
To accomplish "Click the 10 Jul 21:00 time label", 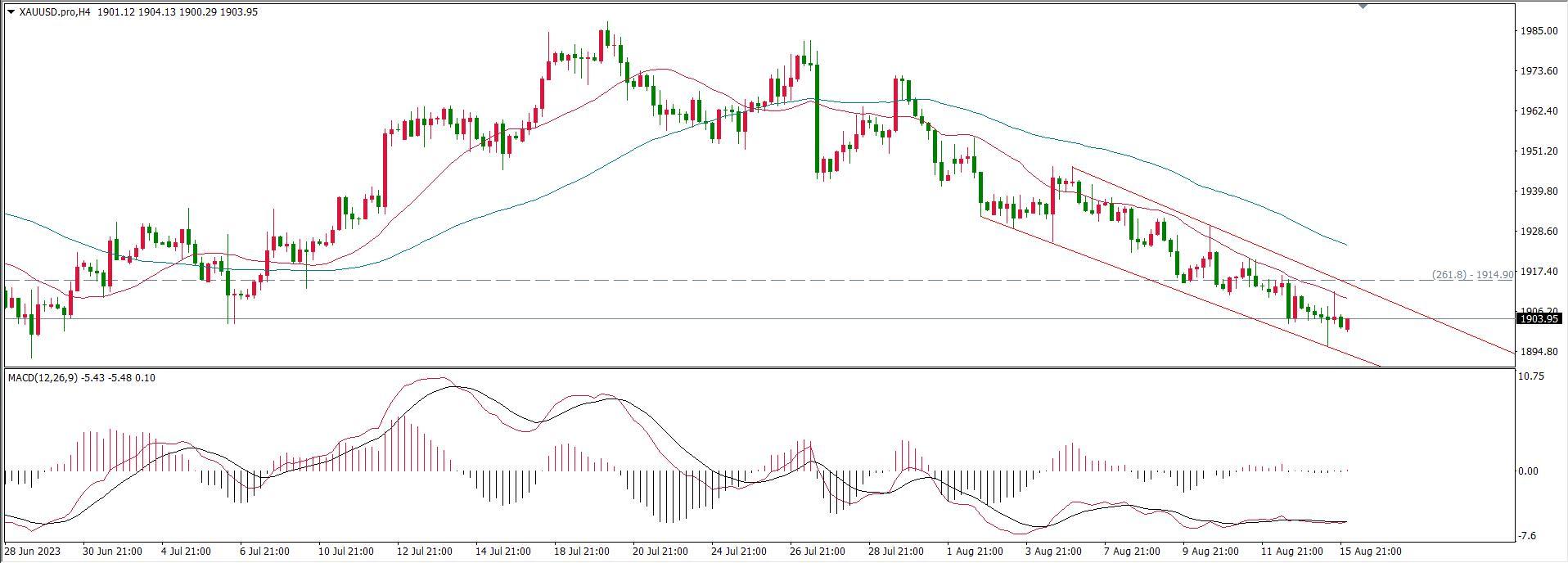I will point(346,552).
